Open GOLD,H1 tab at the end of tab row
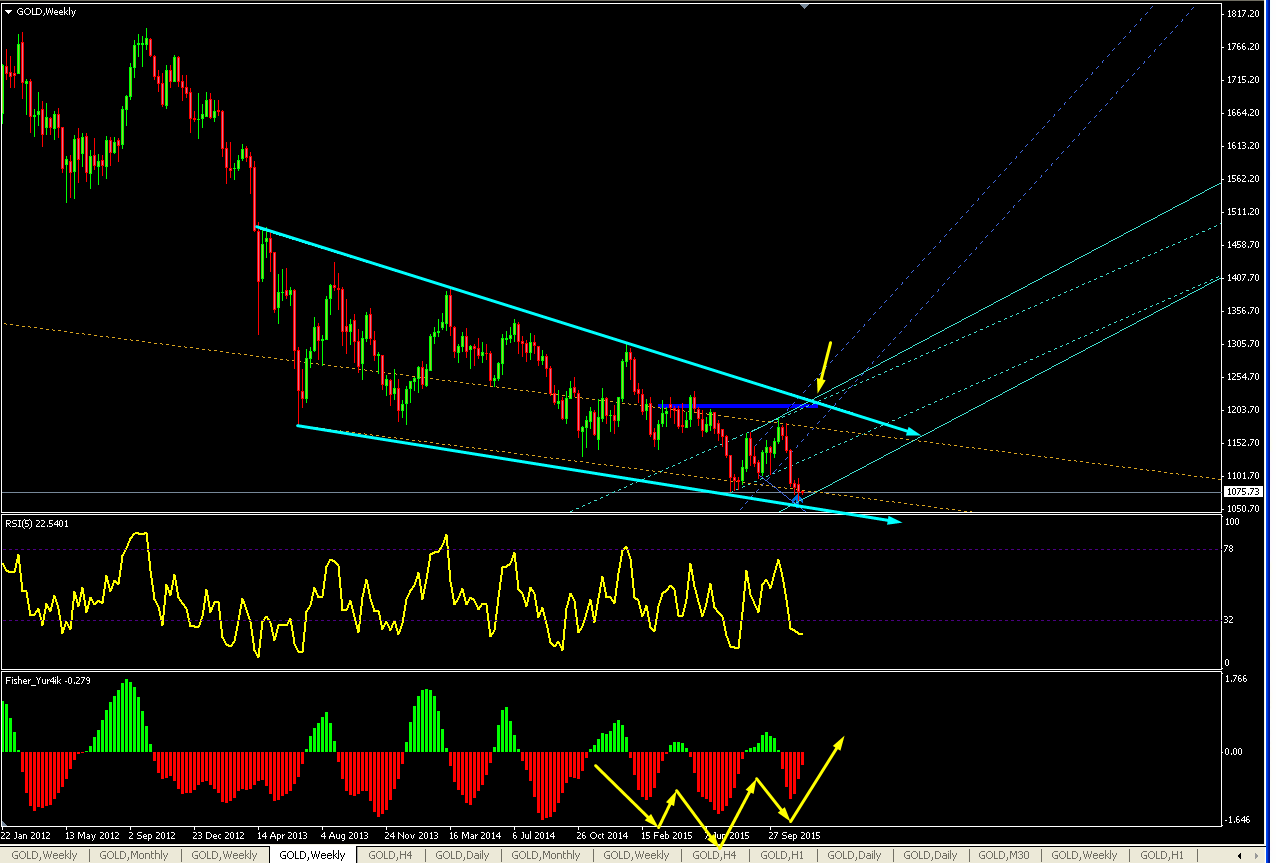The height and width of the screenshot is (863, 1276). 1164,855
